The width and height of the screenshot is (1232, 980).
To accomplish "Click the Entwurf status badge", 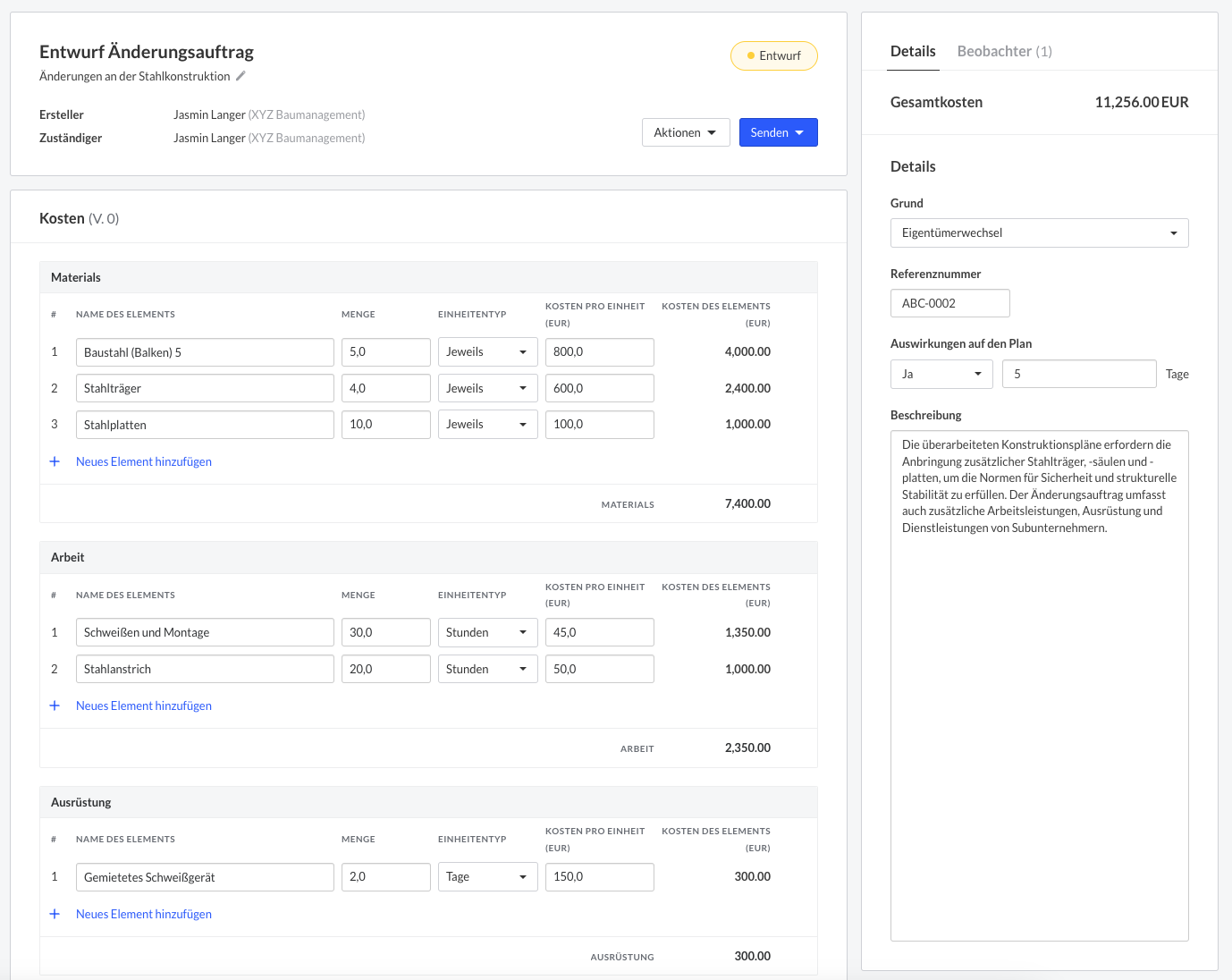I will click(774, 55).
